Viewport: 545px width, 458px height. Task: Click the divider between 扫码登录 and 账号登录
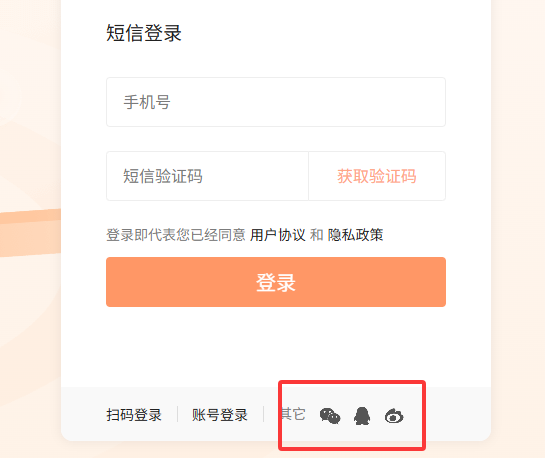pyautogui.click(x=178, y=414)
